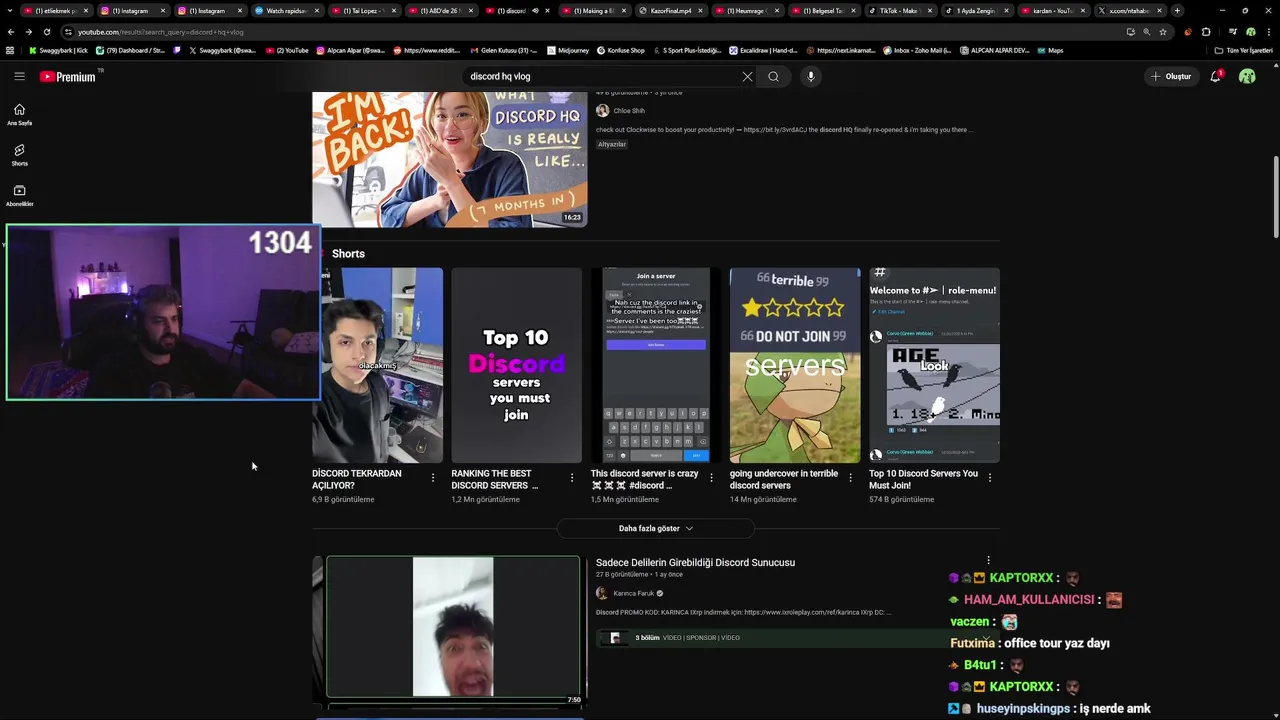
Task: Play the role-menu short thumbnail
Action: pos(934,365)
